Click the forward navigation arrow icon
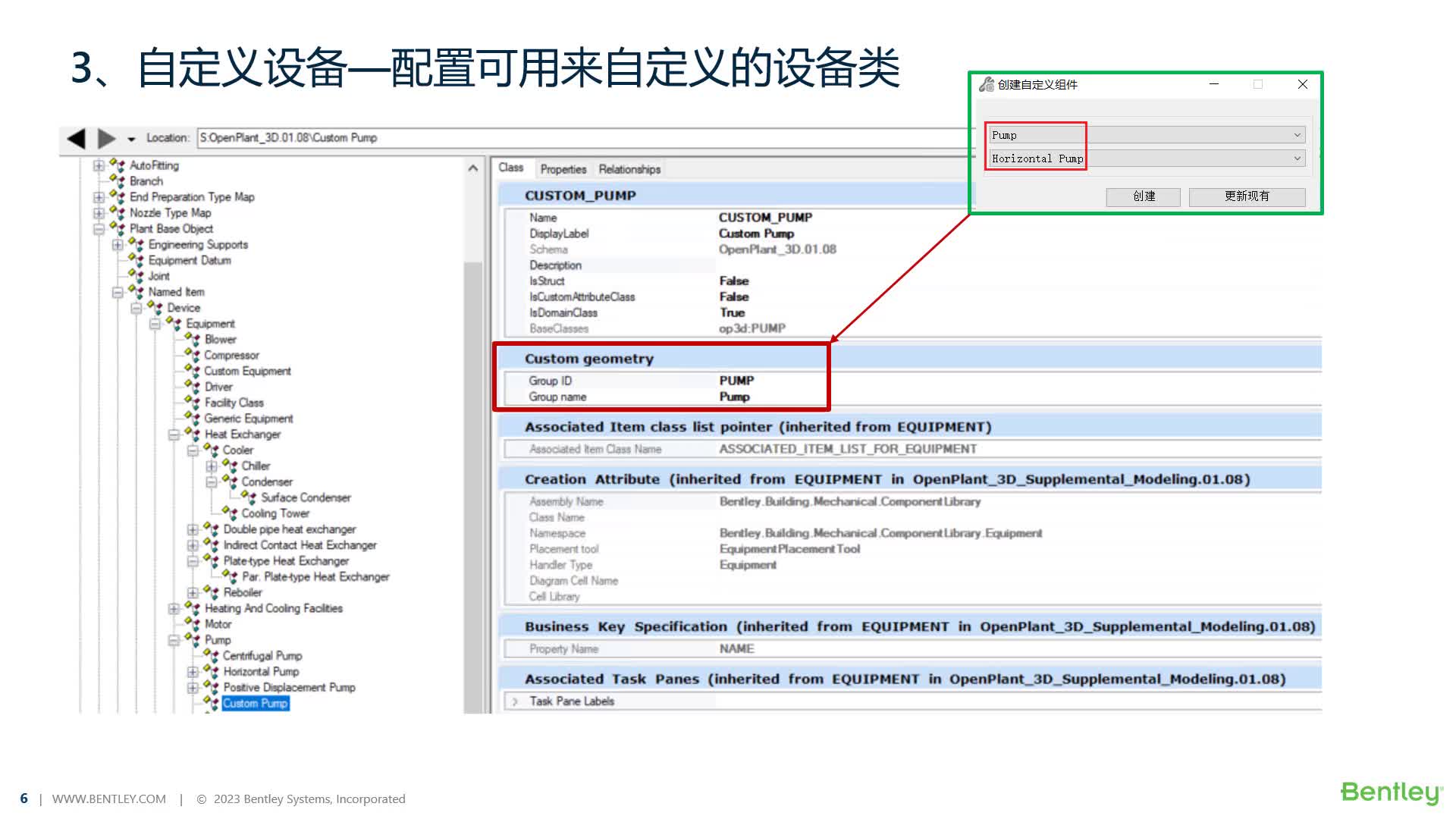 (107, 138)
